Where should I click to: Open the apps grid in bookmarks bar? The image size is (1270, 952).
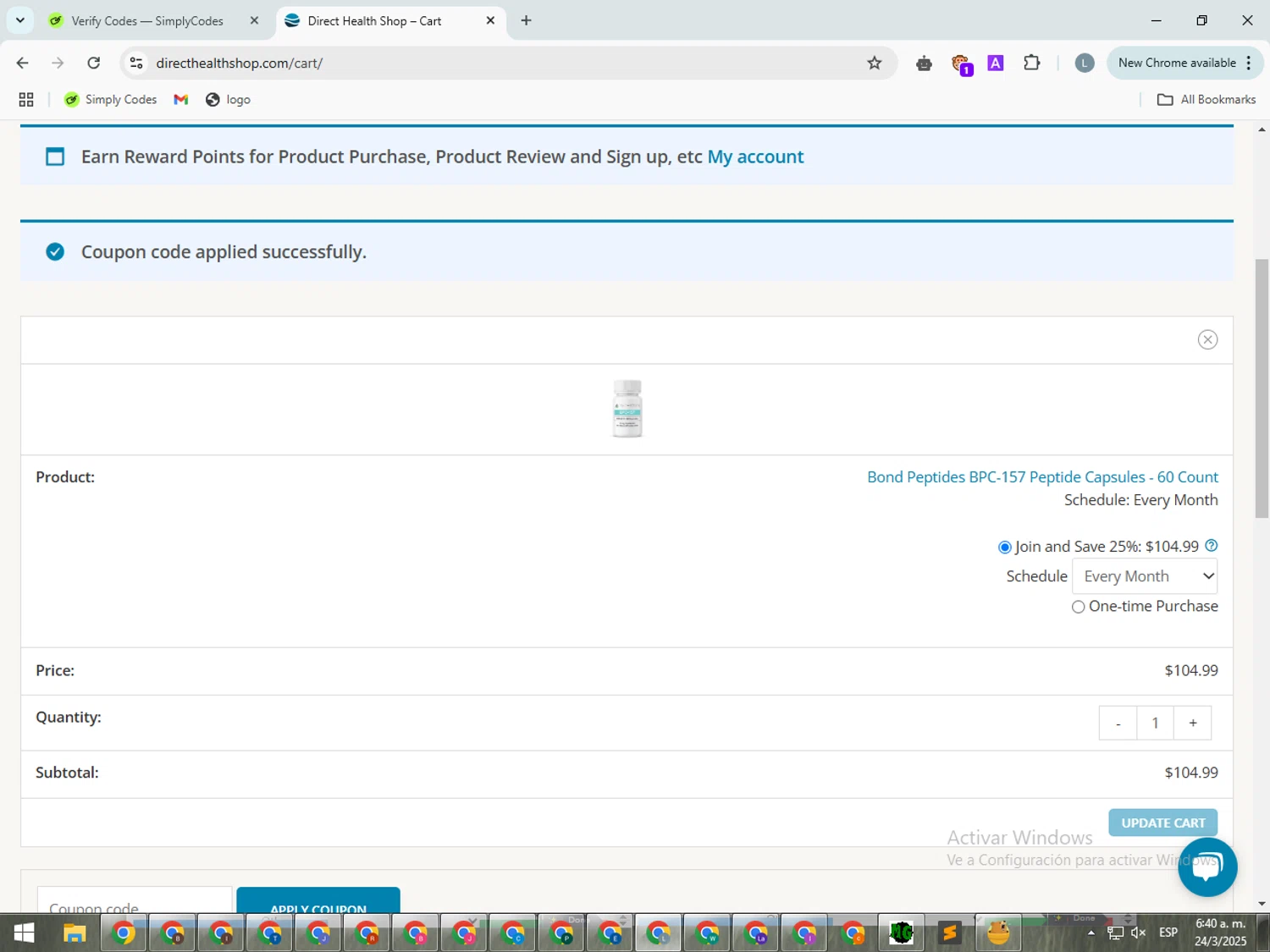click(x=26, y=100)
